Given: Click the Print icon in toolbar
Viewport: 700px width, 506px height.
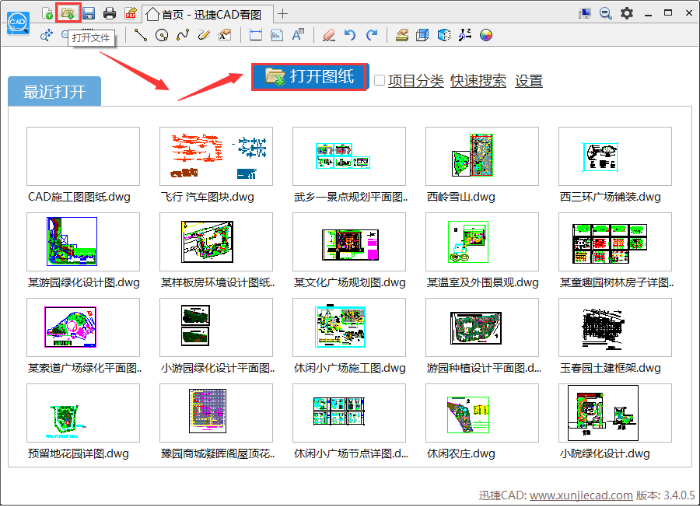Looking at the screenshot, I should point(110,13).
